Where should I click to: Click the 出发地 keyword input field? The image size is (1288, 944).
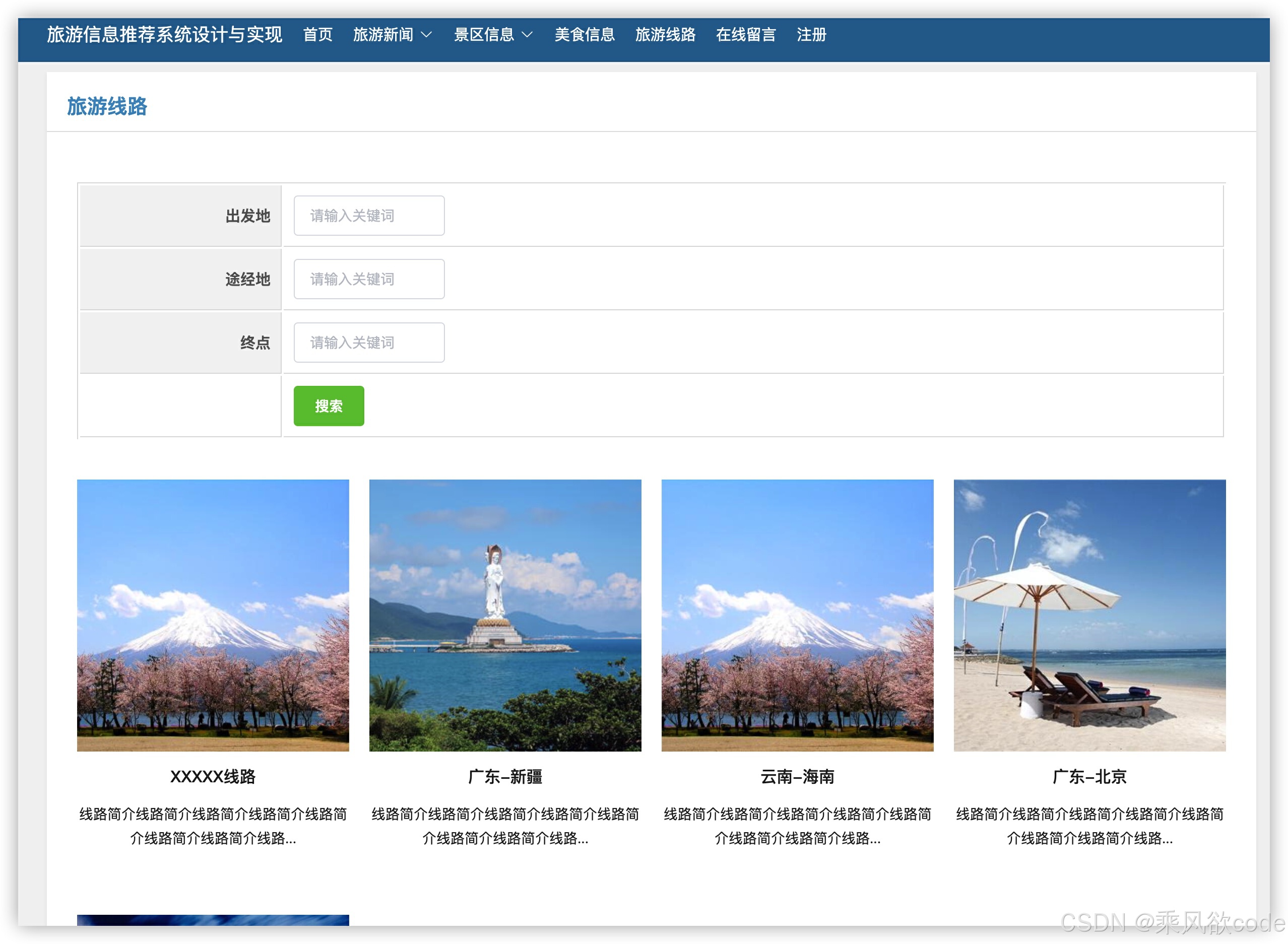369,216
